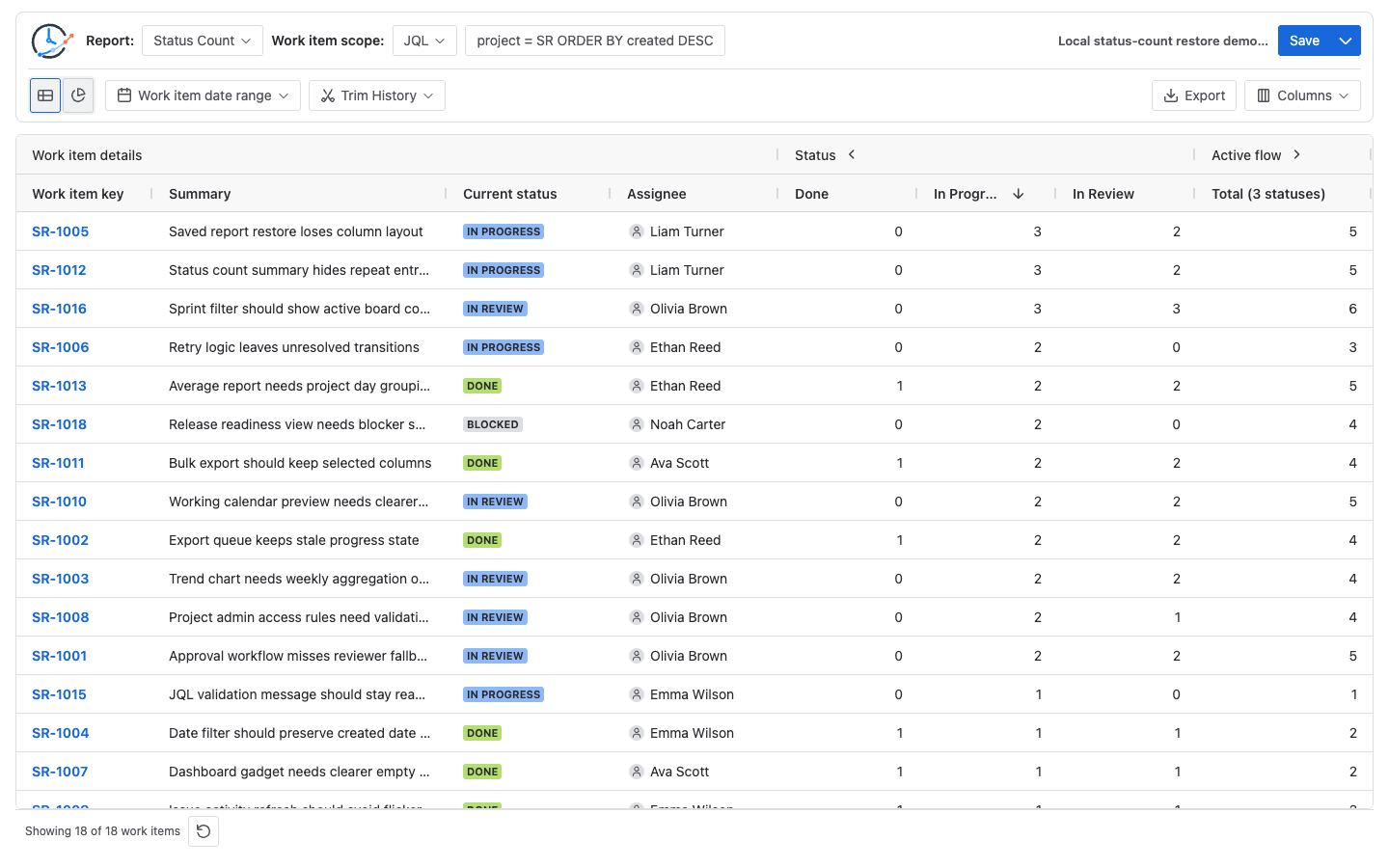Sort by Done column header
This screenshot has height=868, width=1389.
(x=811, y=194)
